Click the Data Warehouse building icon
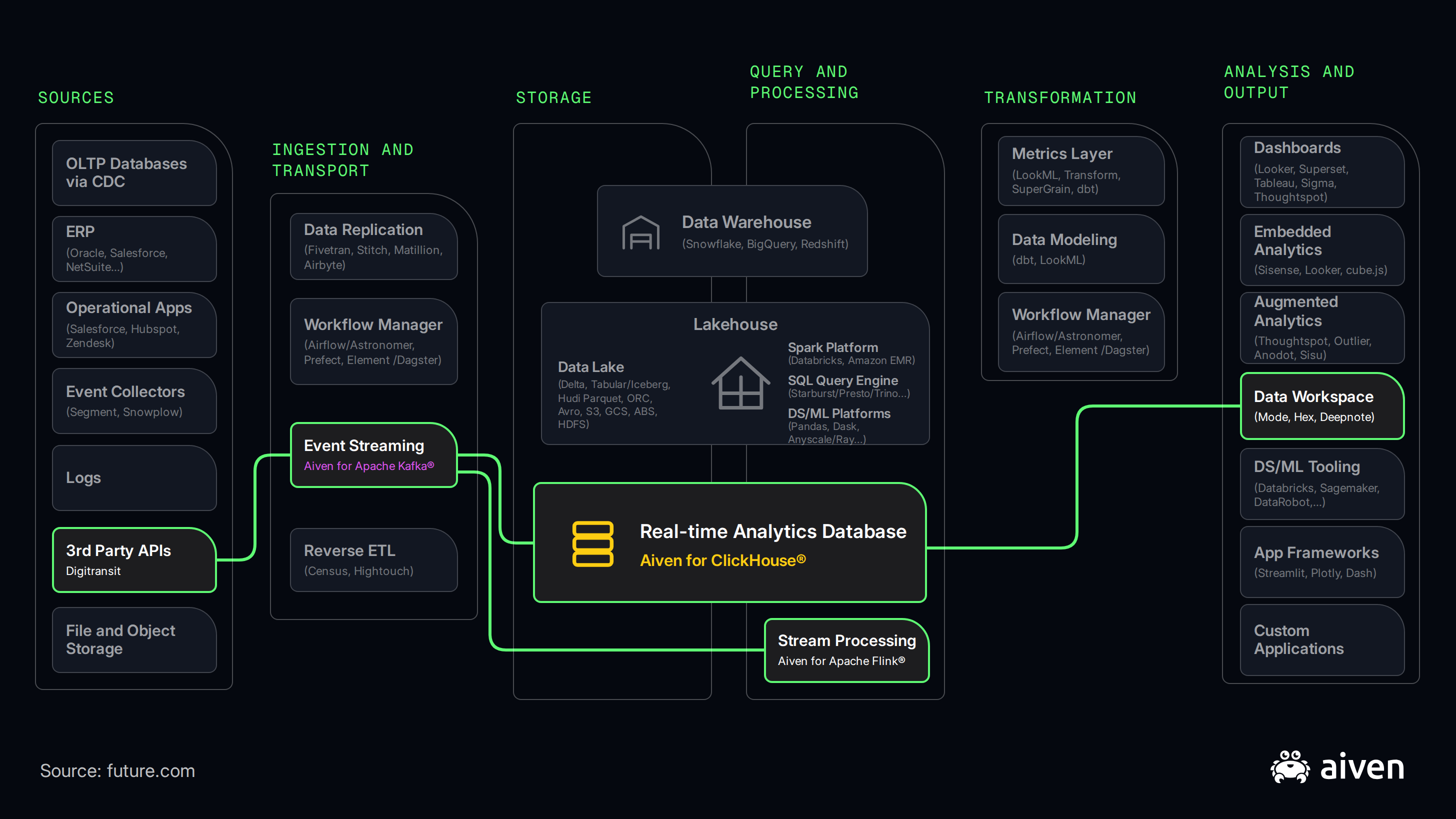 pos(640,232)
